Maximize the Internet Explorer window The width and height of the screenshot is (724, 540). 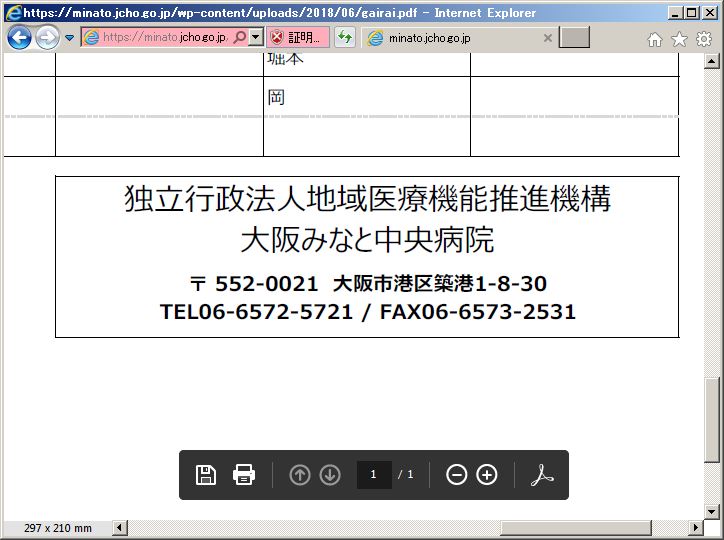click(x=692, y=12)
